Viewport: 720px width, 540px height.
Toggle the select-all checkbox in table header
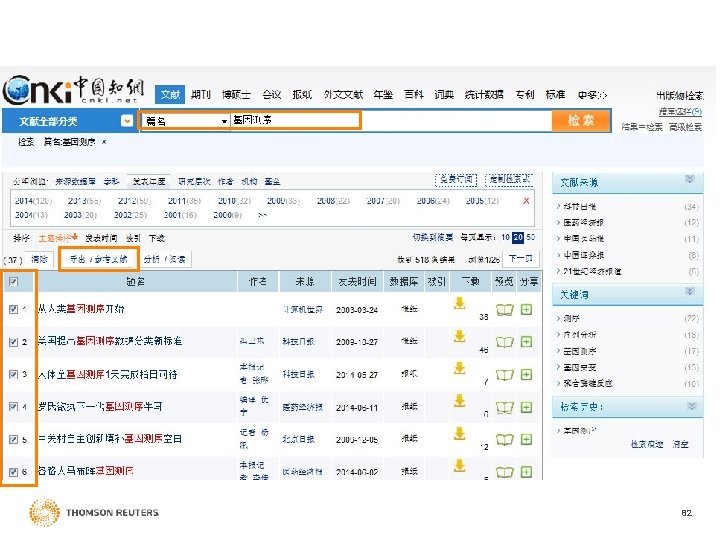[x=13, y=281]
